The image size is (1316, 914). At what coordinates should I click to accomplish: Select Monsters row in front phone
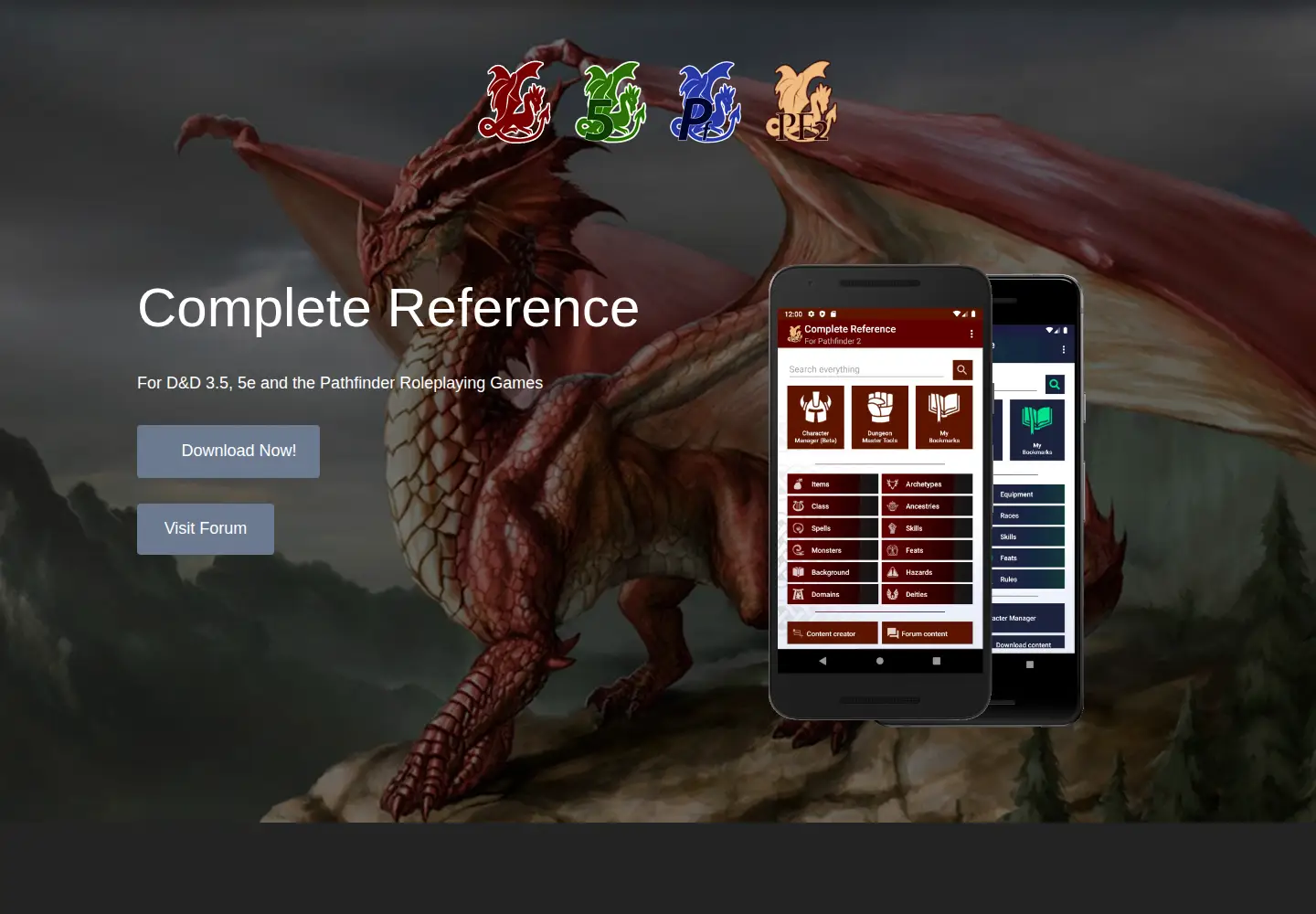click(833, 550)
